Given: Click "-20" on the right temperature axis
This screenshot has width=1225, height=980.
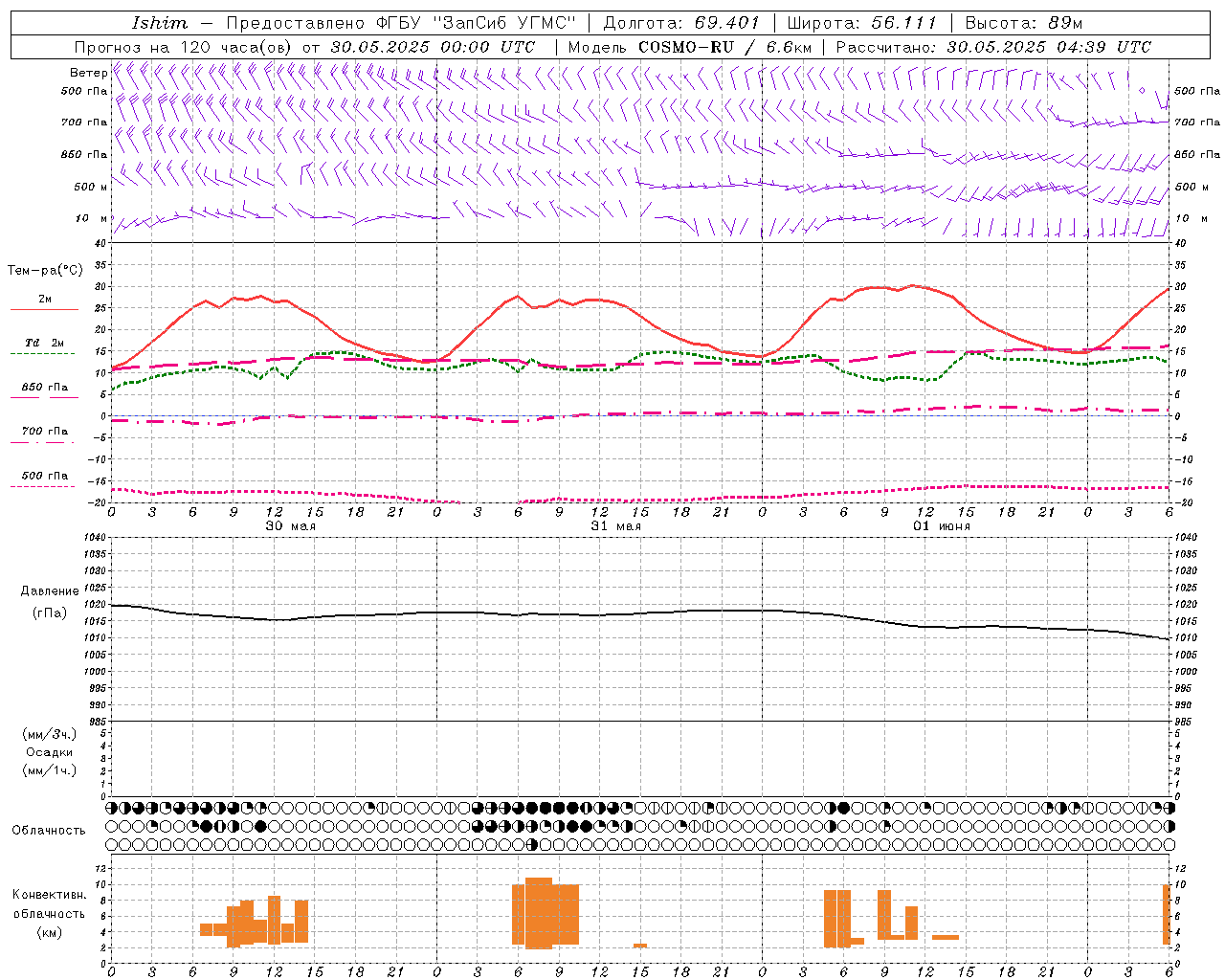Looking at the screenshot, I should [x=1183, y=502].
